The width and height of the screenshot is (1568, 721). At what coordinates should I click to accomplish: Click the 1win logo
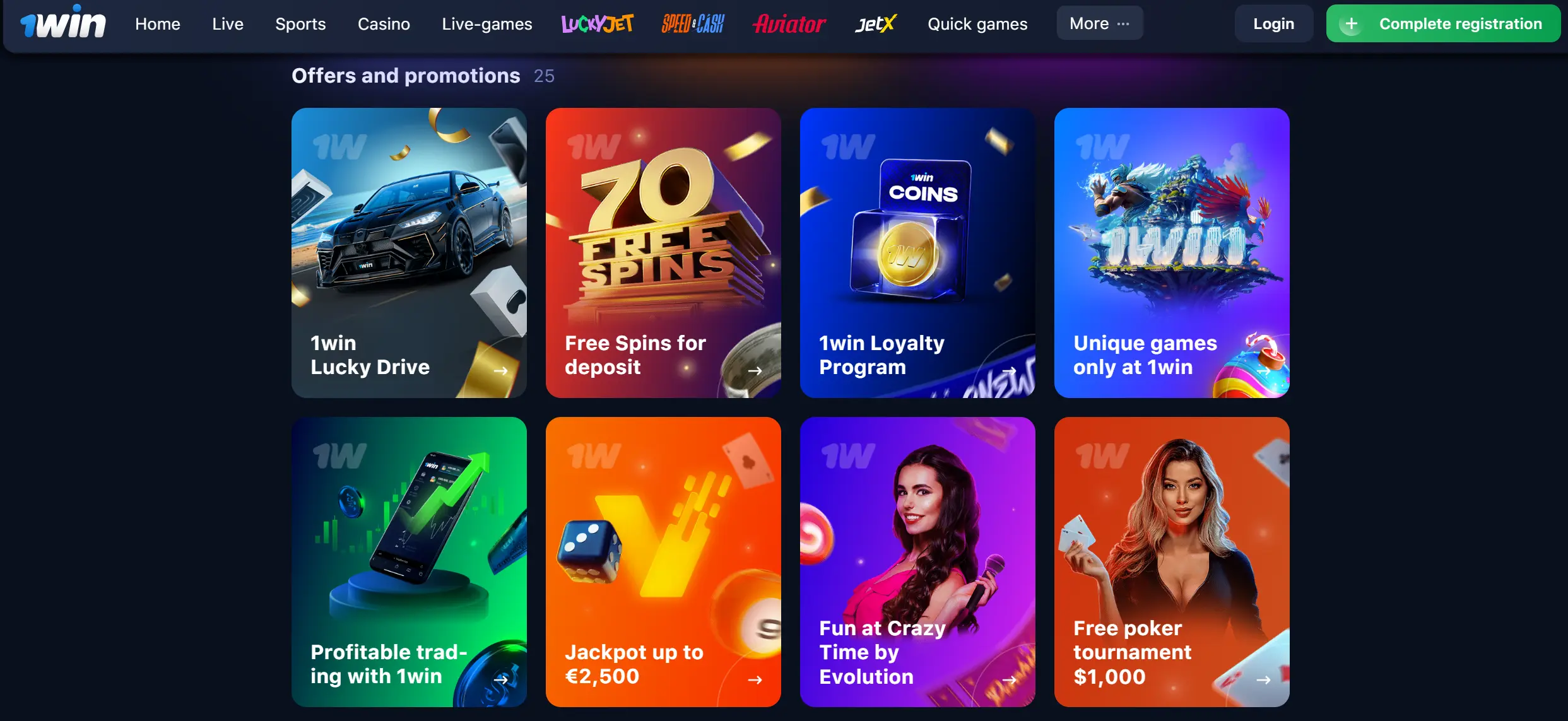click(x=62, y=22)
